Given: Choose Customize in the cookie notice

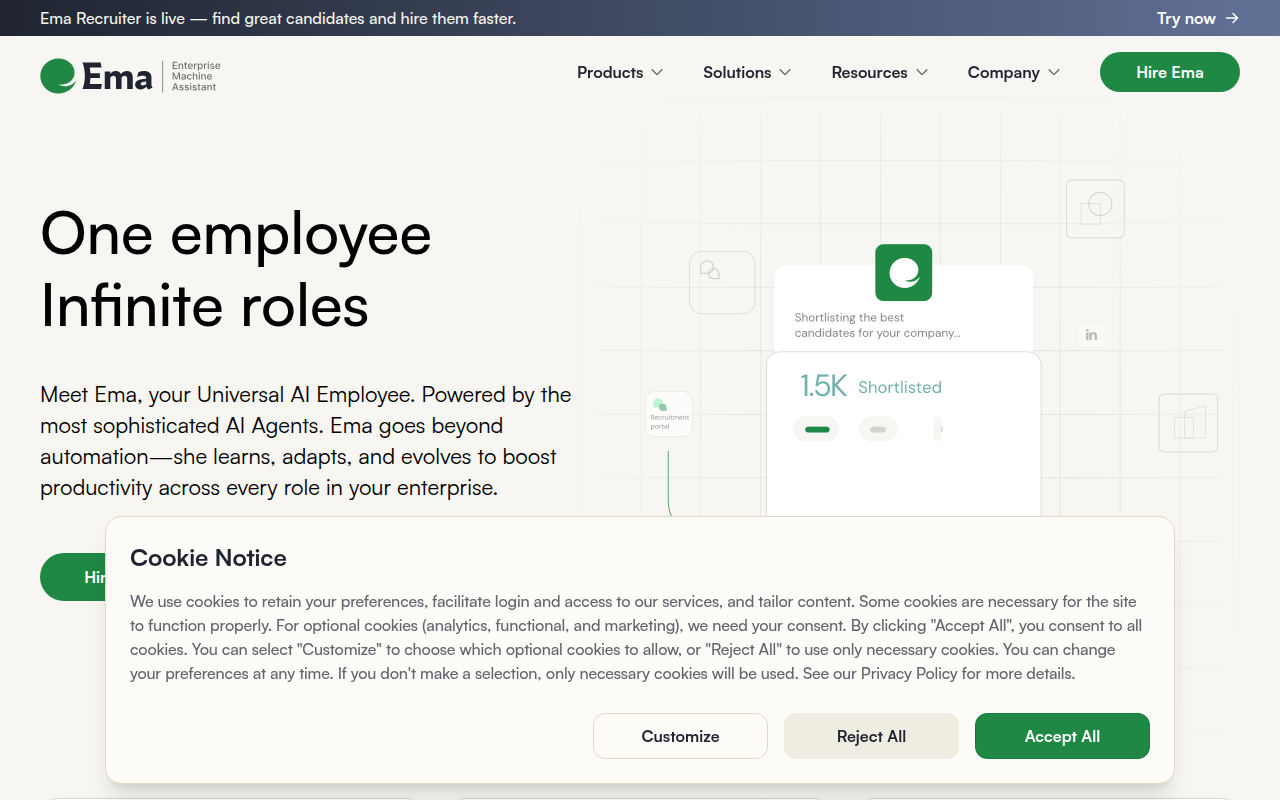Looking at the screenshot, I should [680, 736].
